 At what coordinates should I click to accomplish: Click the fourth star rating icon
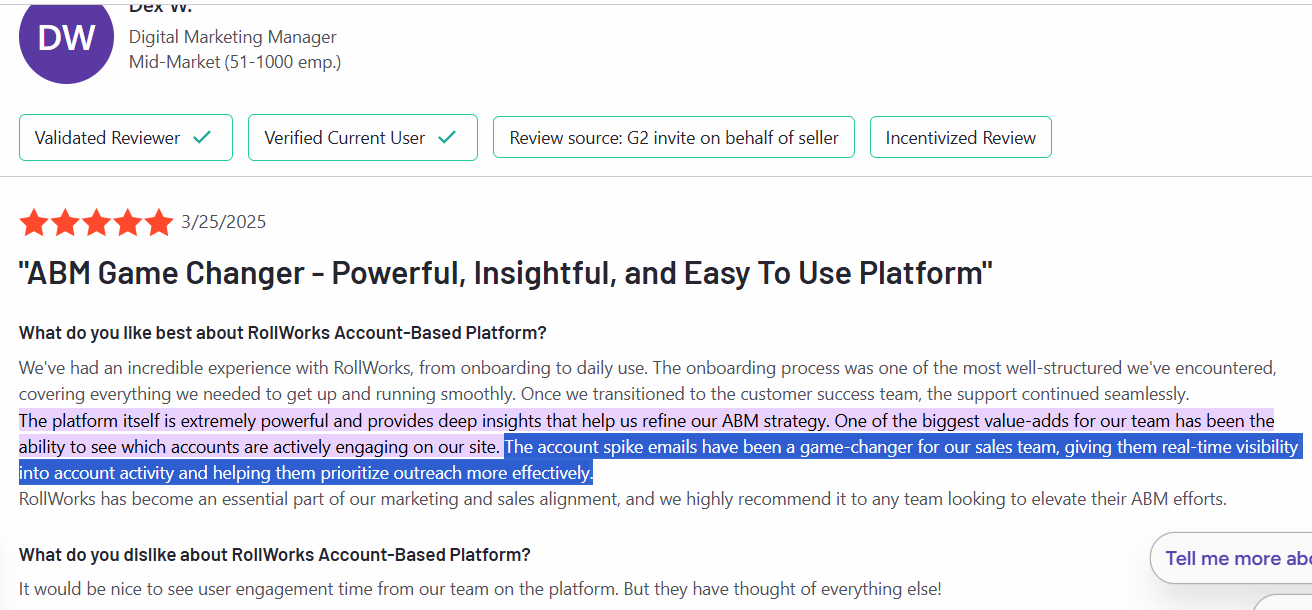[127, 222]
